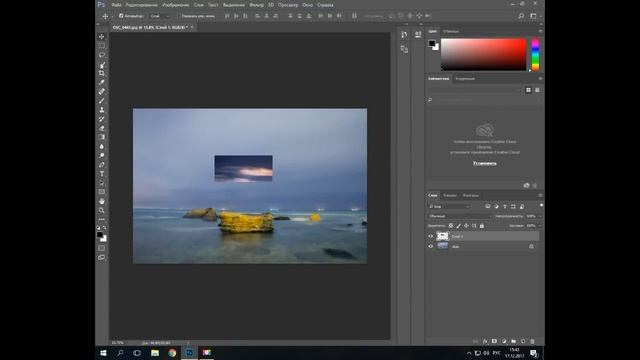Open the Photoshop search icon in options bar
This screenshot has width=640, height=360.
521,16
